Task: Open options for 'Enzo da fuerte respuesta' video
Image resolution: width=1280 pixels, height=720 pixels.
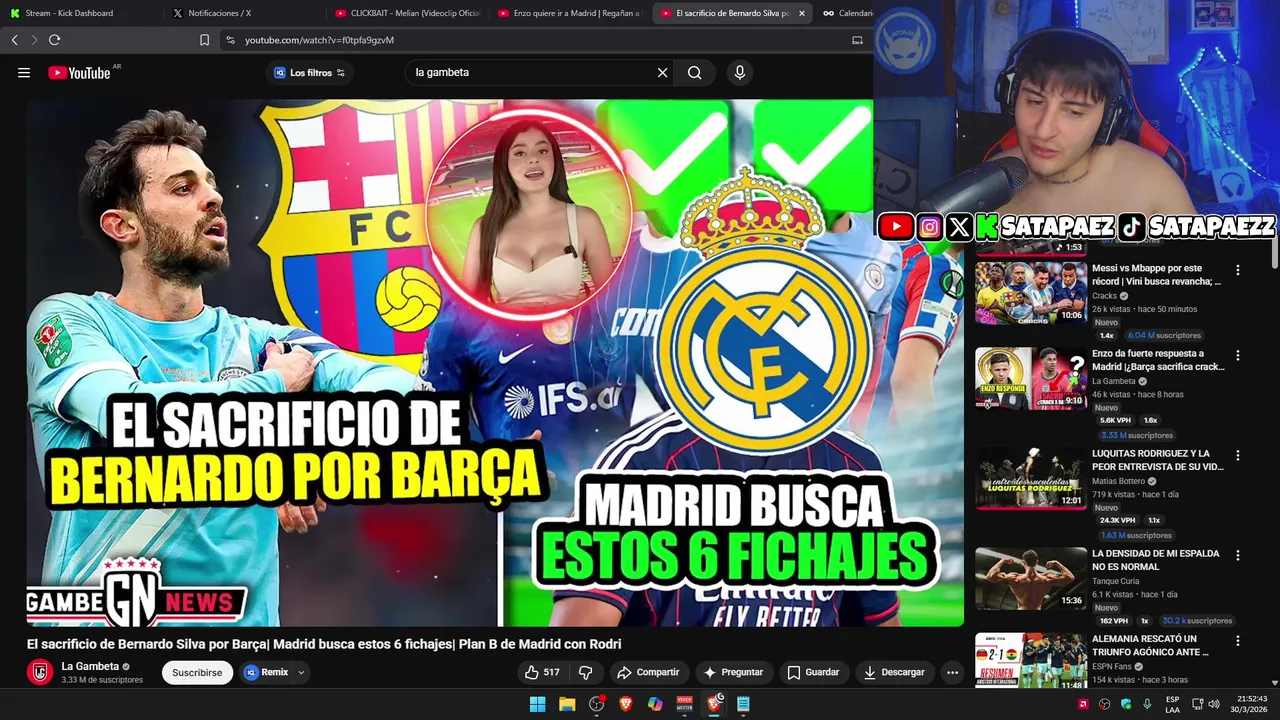Action: click(x=1238, y=355)
